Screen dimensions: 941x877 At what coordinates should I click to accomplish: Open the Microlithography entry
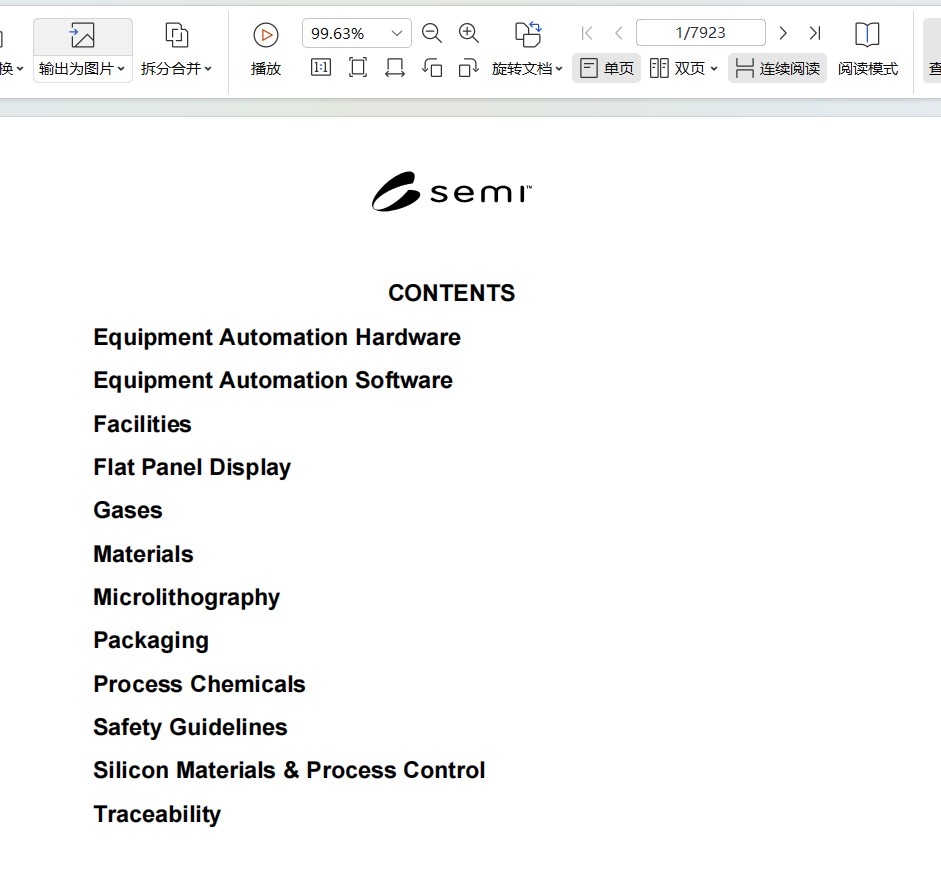coord(187,598)
